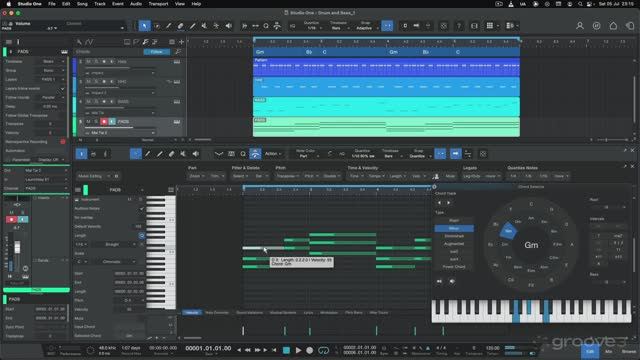Add a new track with the plus icon
This screenshot has width=640, height=360.
[182, 42]
